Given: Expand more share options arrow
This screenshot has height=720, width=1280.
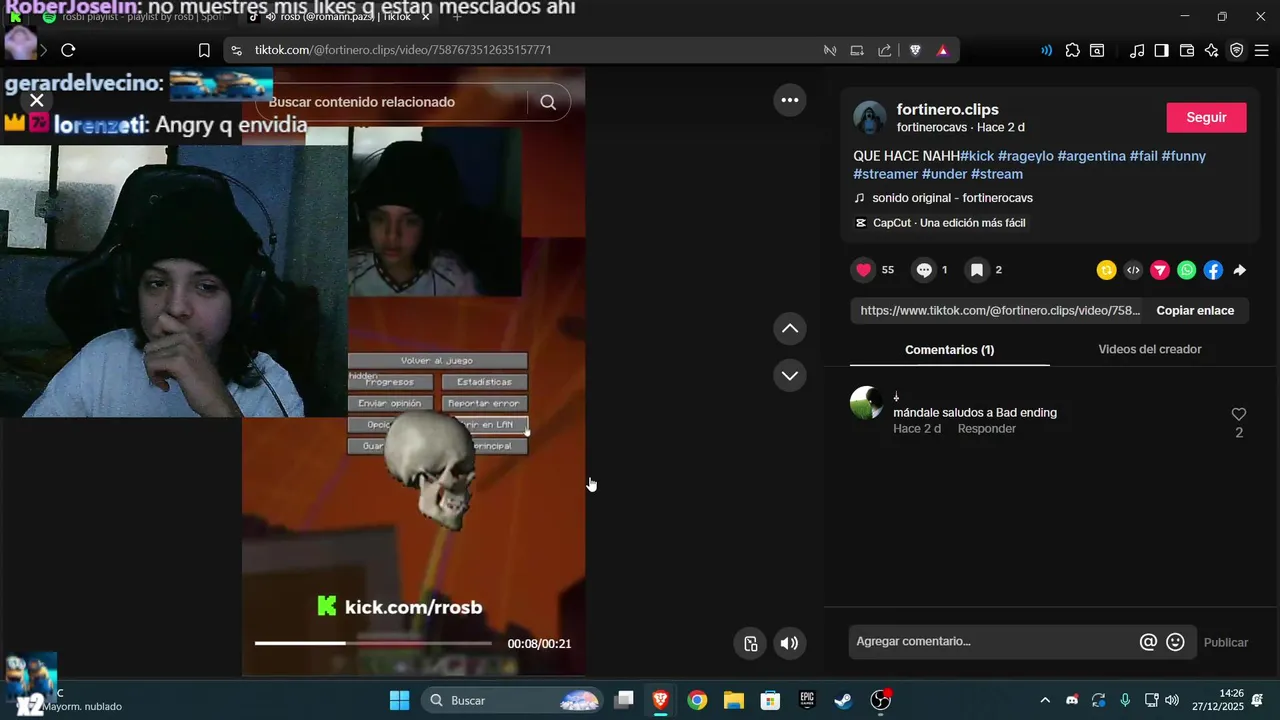Looking at the screenshot, I should pyautogui.click(x=1239, y=270).
